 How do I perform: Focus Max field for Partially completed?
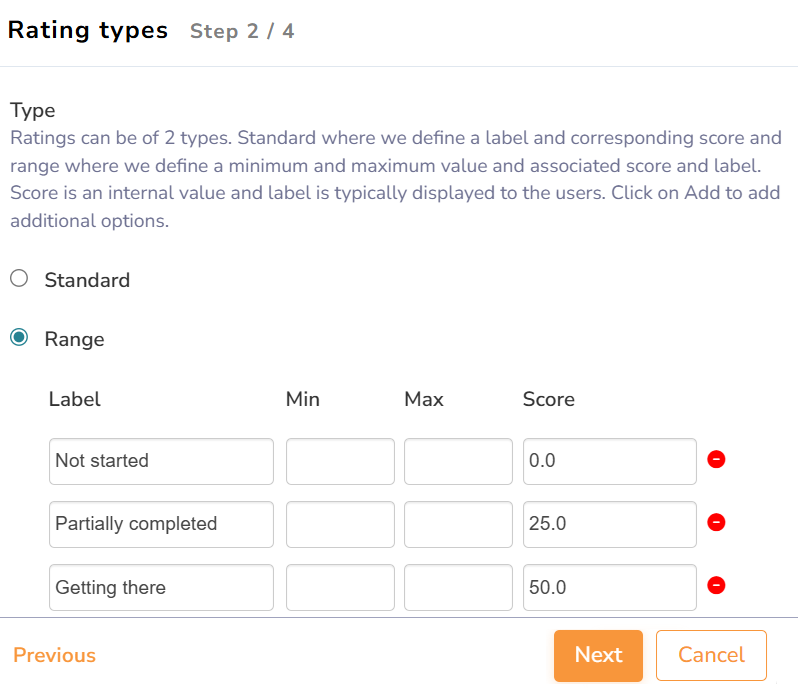click(458, 524)
